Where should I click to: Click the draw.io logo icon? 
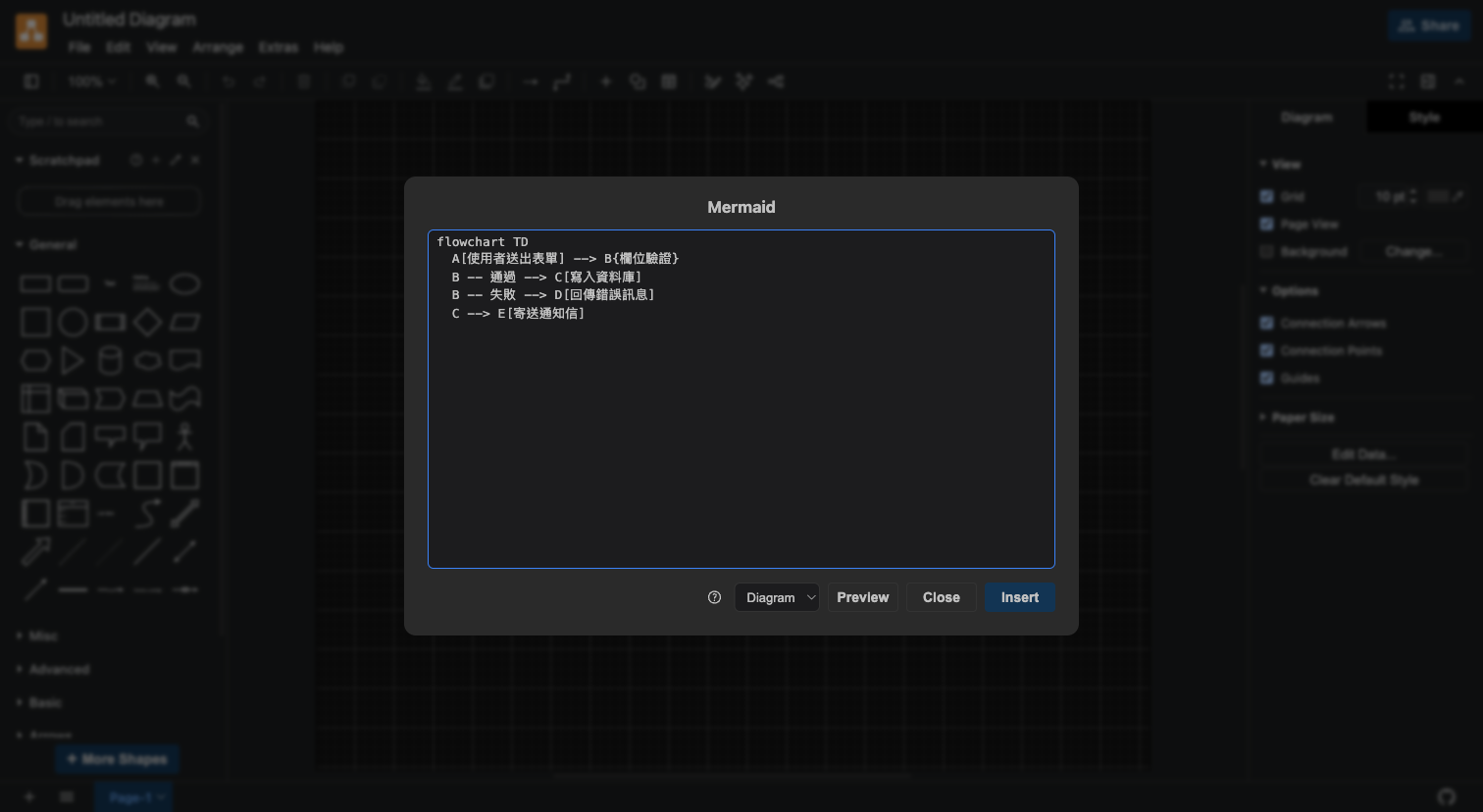click(x=31, y=31)
